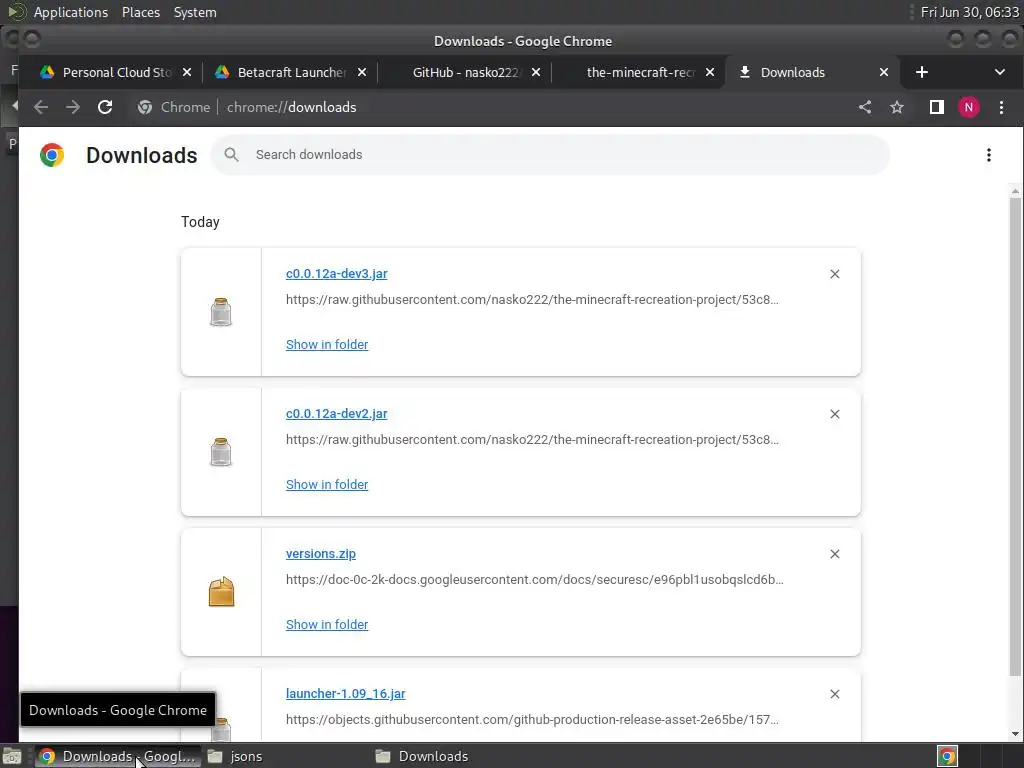
Task: Open the Places menu
Action: (140, 12)
